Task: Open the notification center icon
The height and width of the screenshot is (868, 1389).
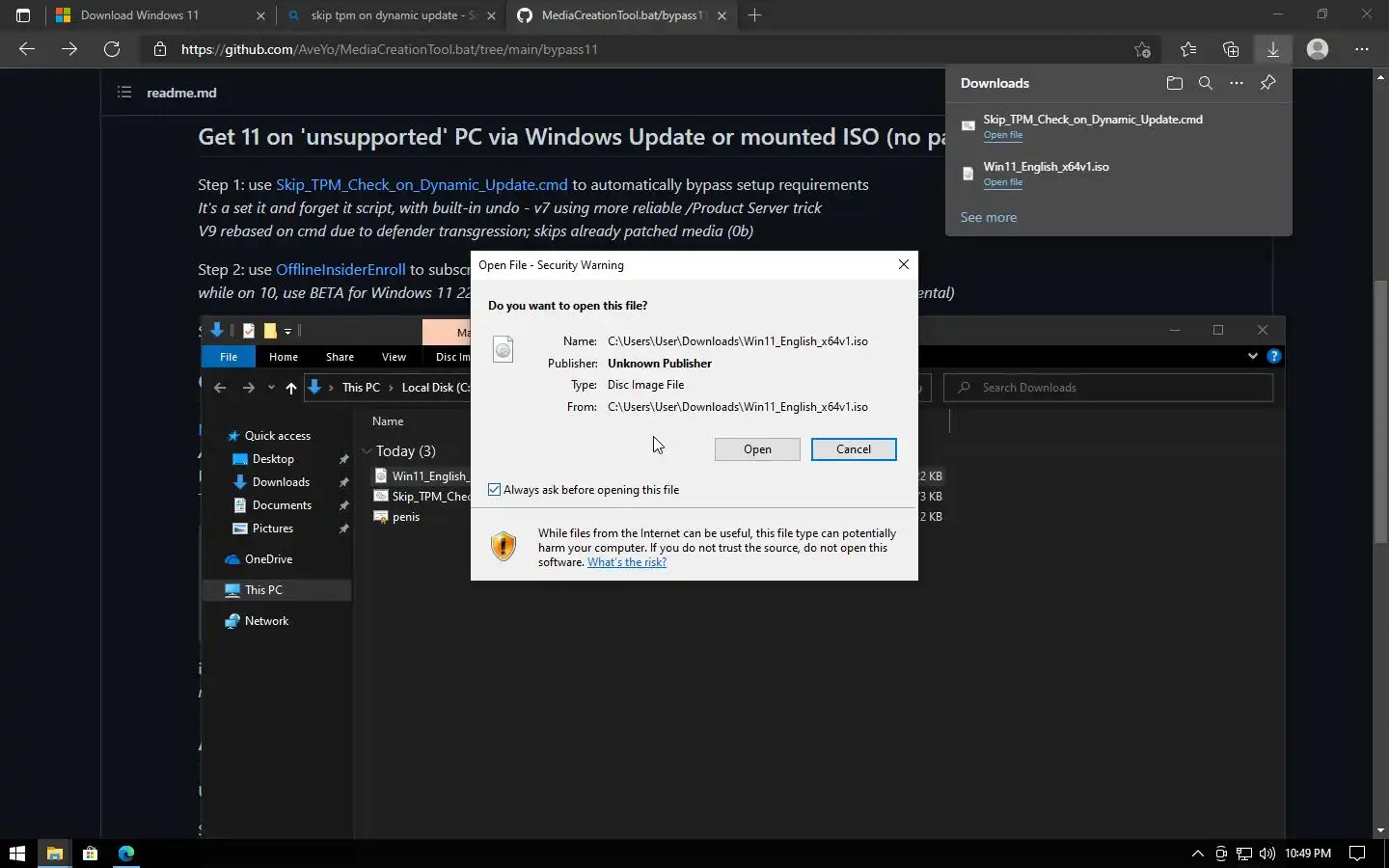Action: [1357, 853]
